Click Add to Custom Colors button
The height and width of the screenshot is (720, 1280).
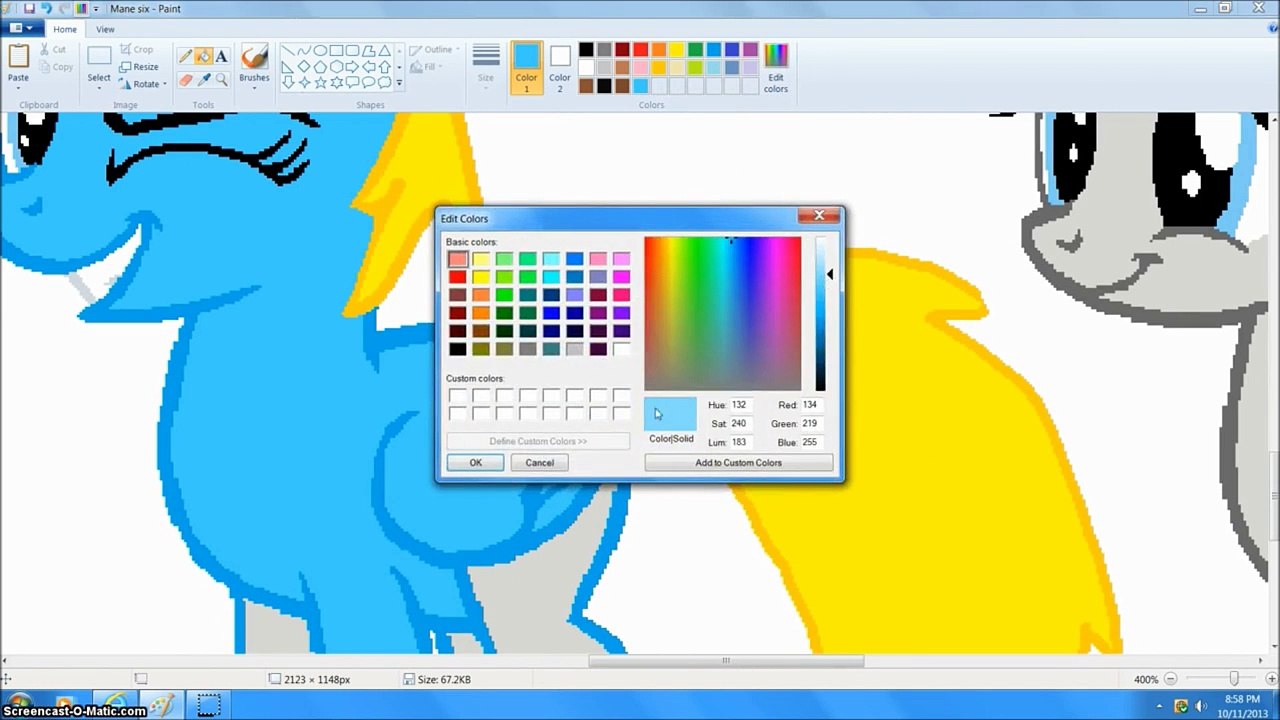click(738, 463)
